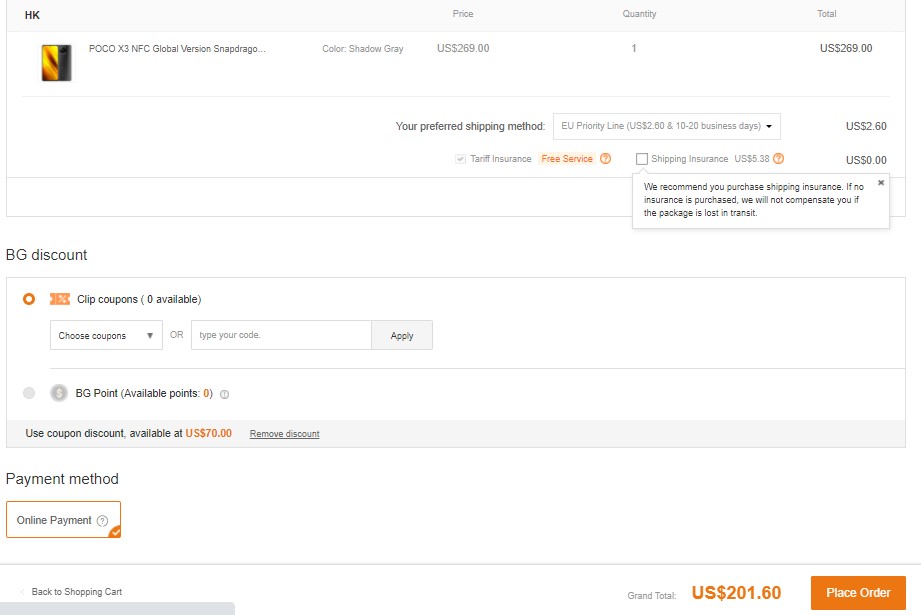Expand the Choose coupons dropdown
Viewport: 921px width, 615px height.
point(106,336)
